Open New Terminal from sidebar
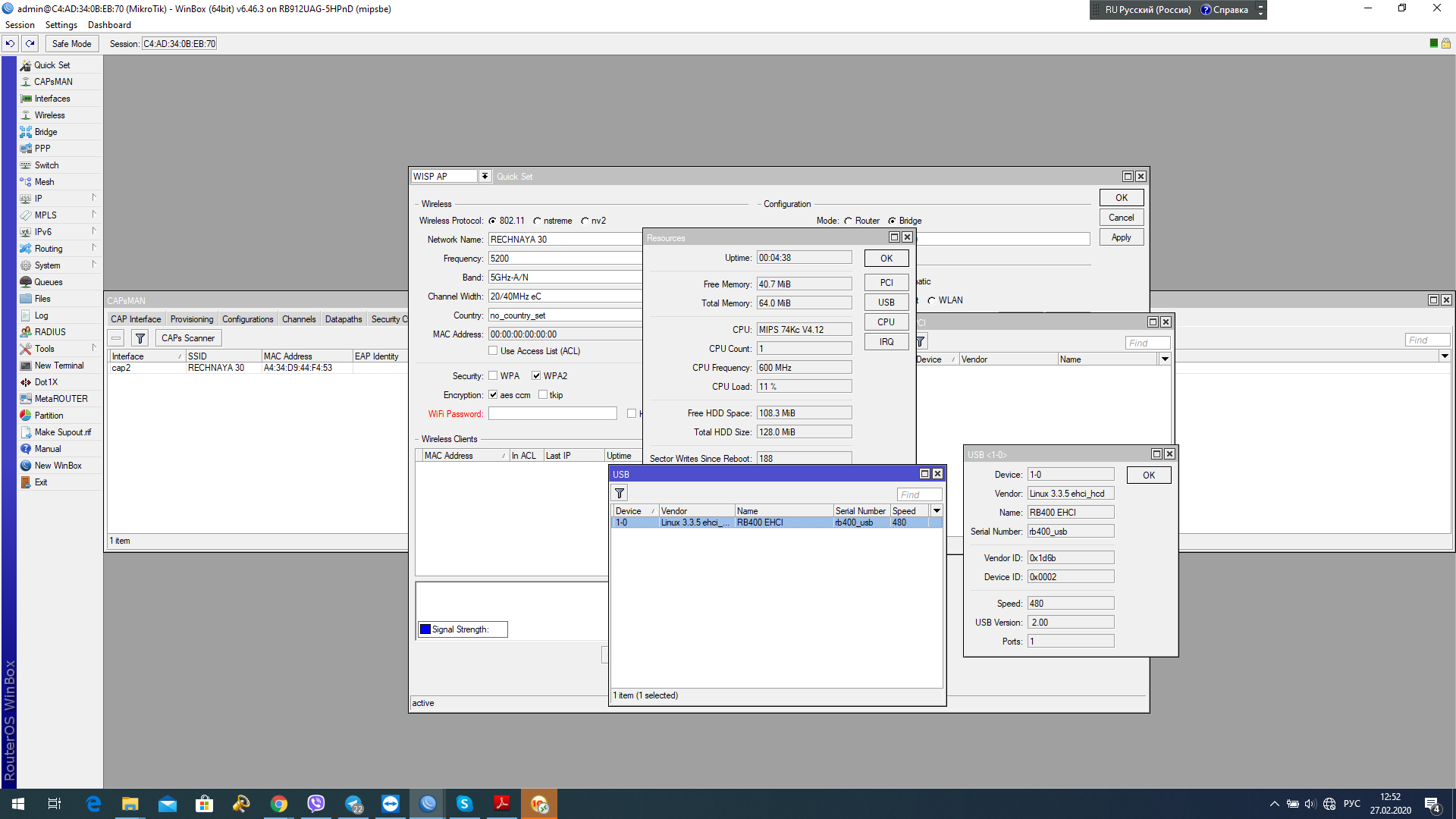The image size is (1456, 819). [59, 366]
